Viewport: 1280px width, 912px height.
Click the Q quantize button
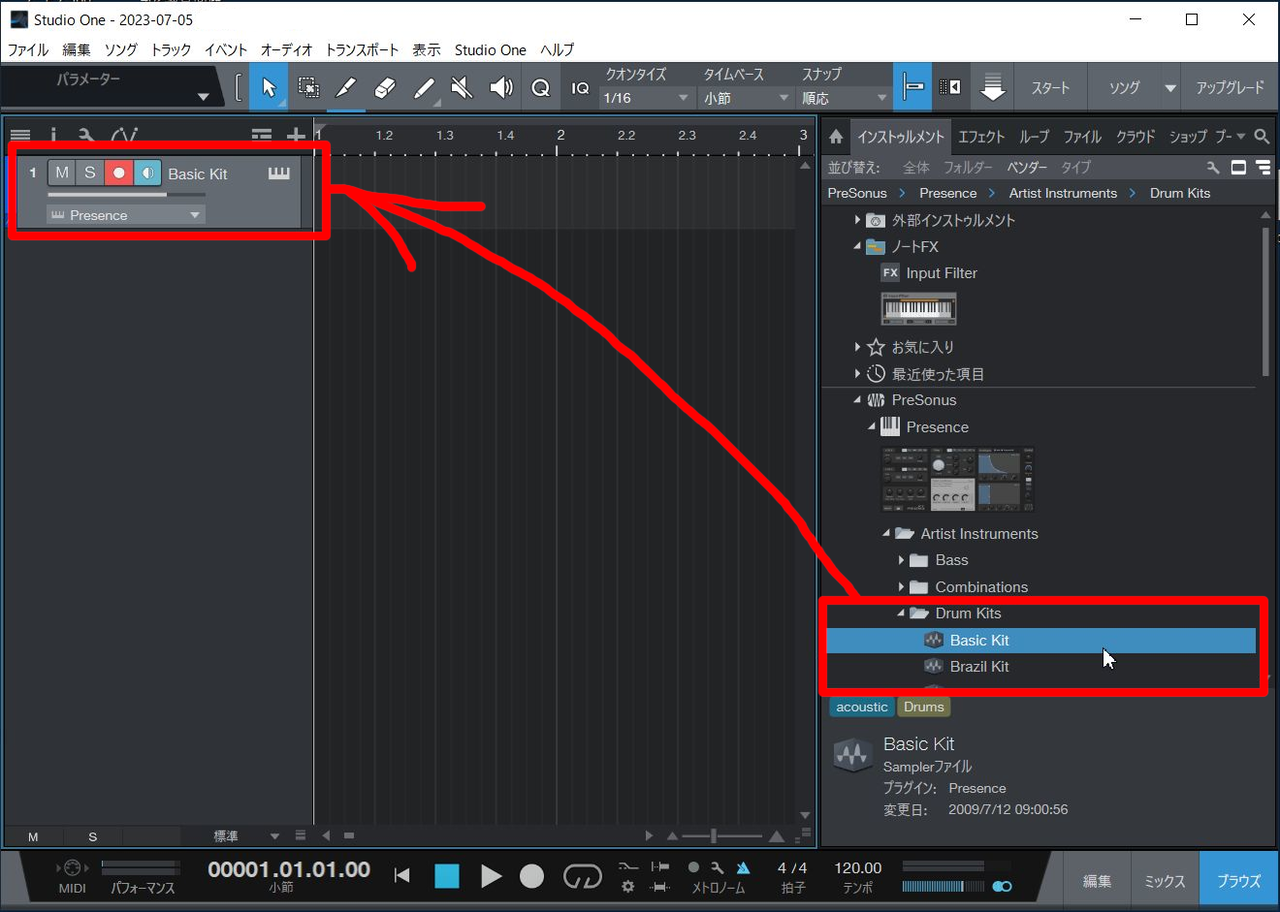coord(540,88)
